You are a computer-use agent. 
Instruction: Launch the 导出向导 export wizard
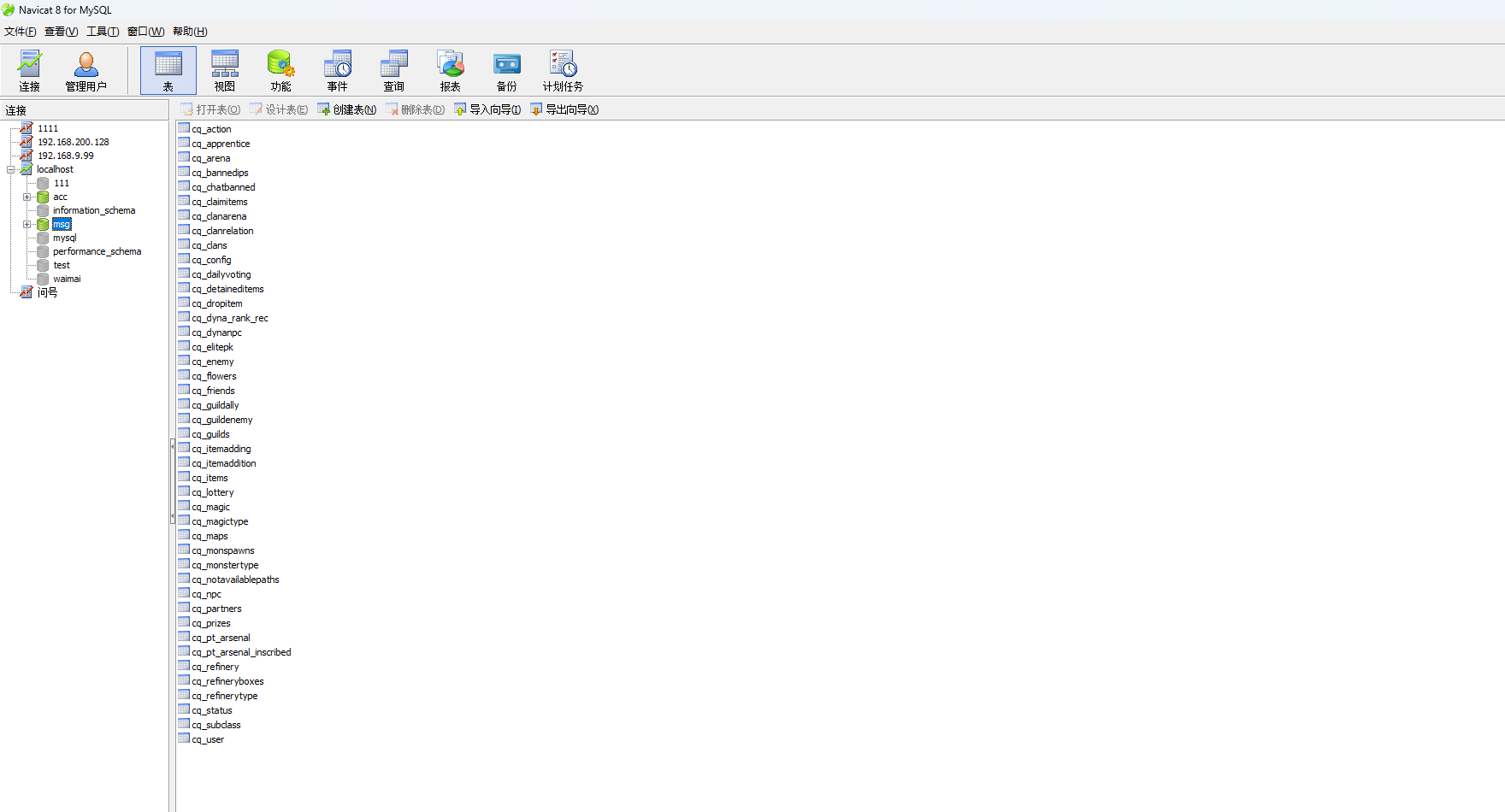pos(564,109)
